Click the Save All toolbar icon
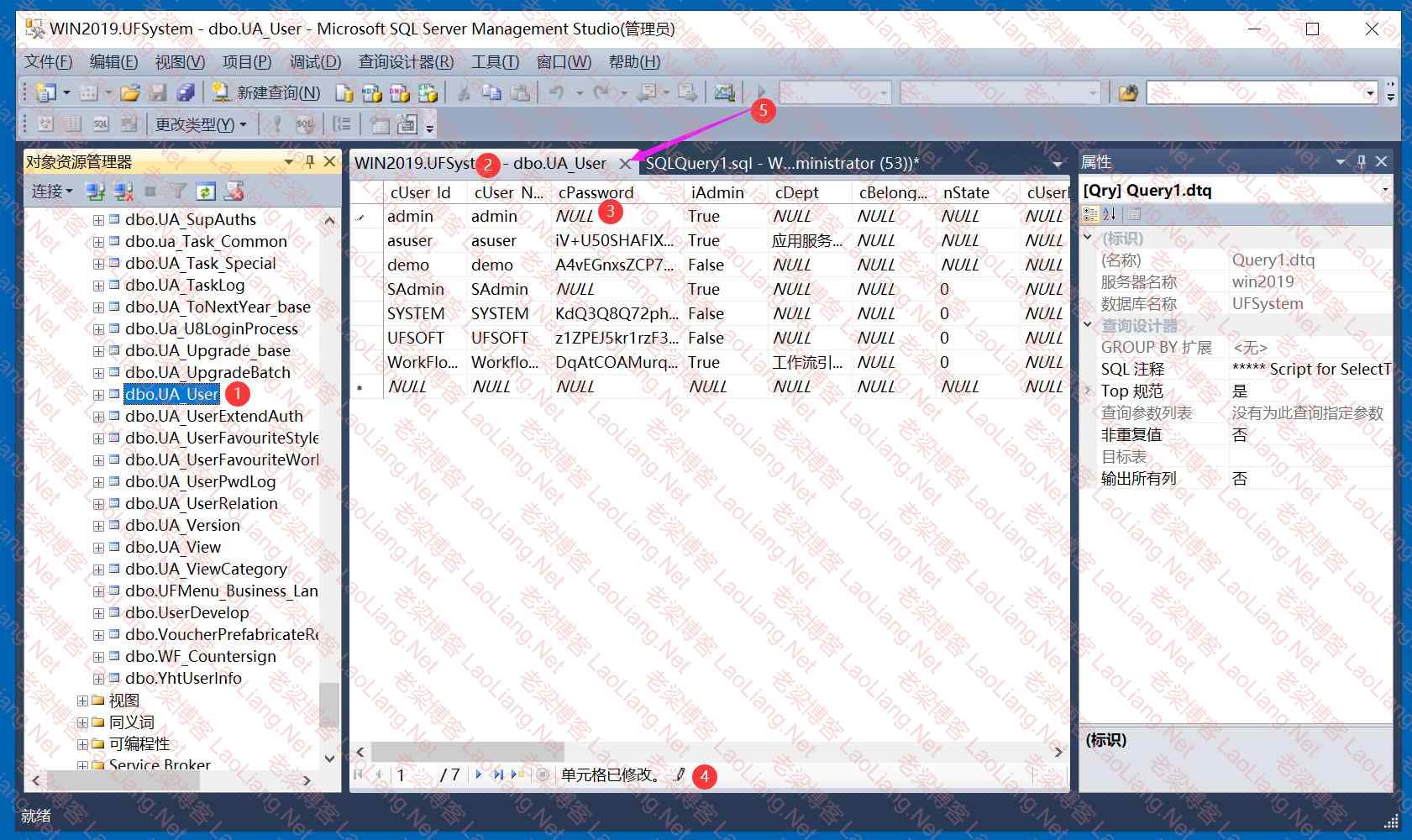Screen dimensions: 1412x840 (186, 92)
